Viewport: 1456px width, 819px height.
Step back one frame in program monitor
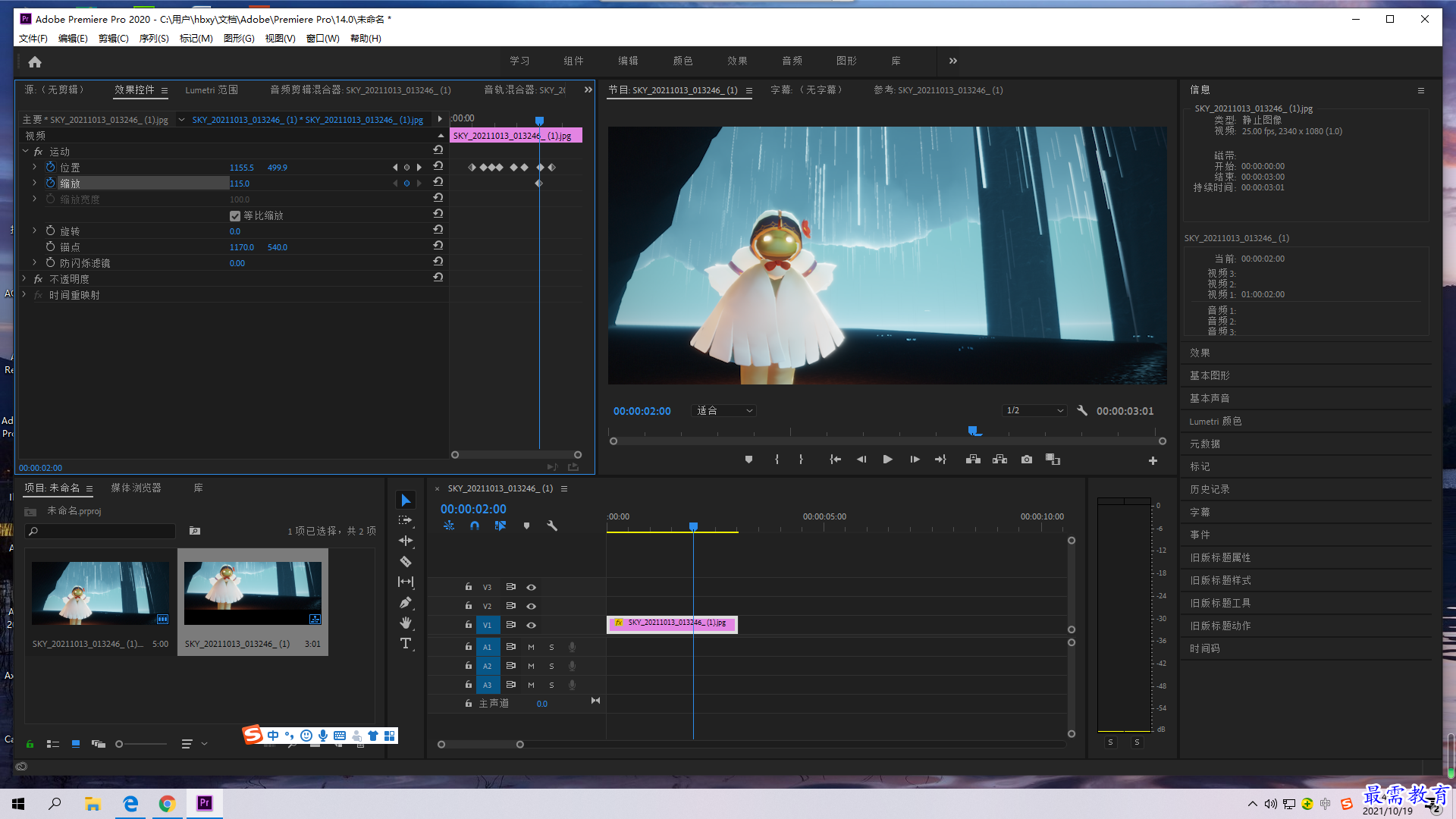tap(861, 460)
